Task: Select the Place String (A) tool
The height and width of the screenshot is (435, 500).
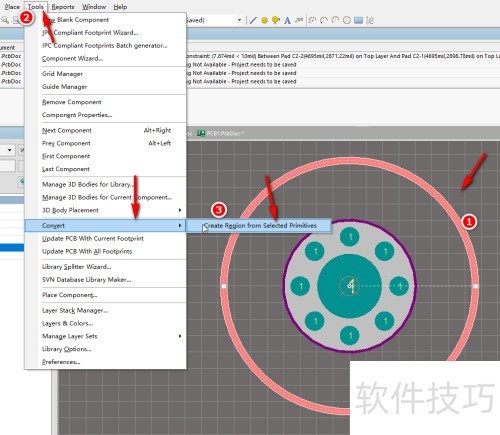Action: [287, 20]
